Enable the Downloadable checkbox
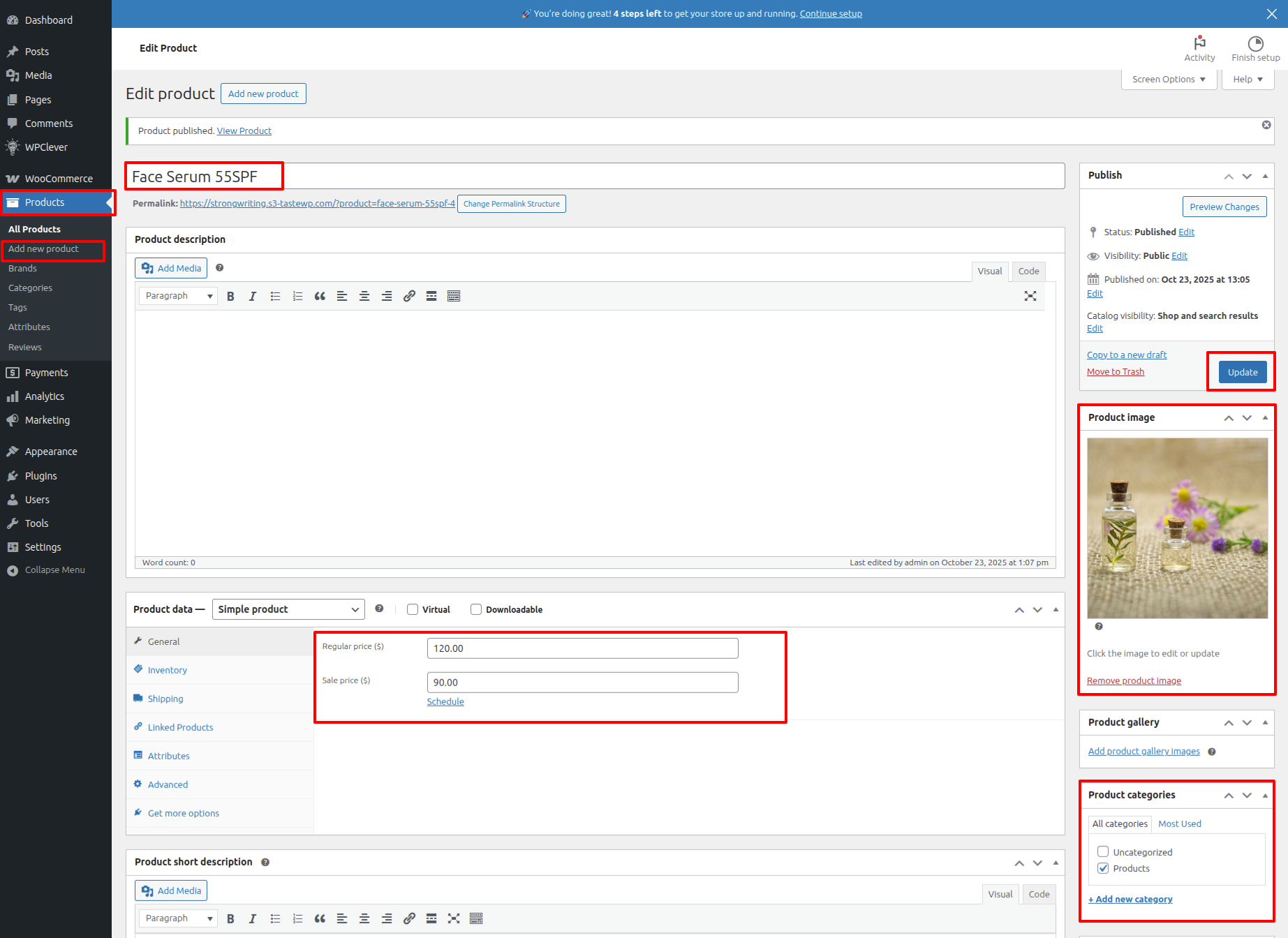The height and width of the screenshot is (938, 1288). 476,609
